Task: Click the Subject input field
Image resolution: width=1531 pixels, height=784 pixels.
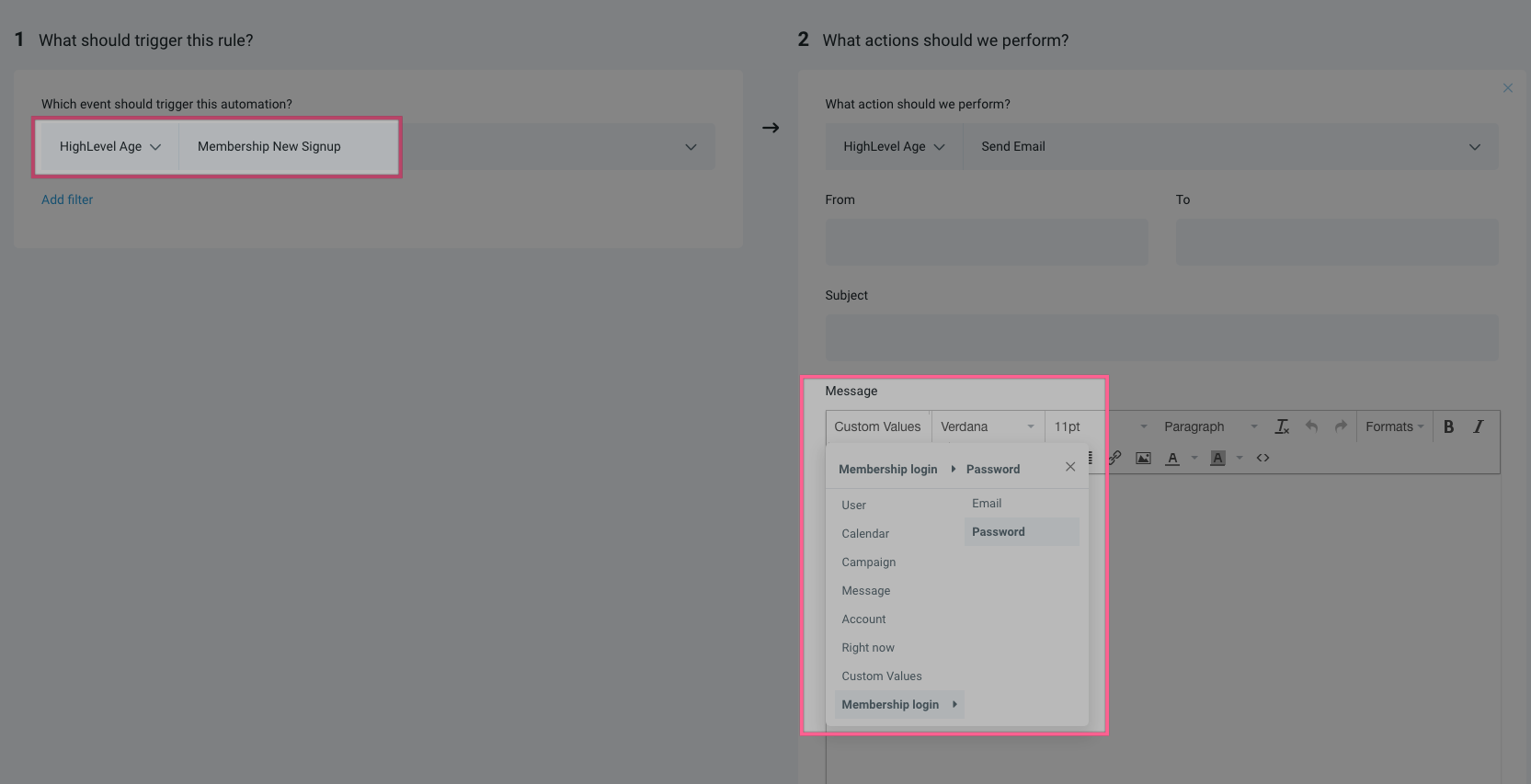Action: point(1161,337)
